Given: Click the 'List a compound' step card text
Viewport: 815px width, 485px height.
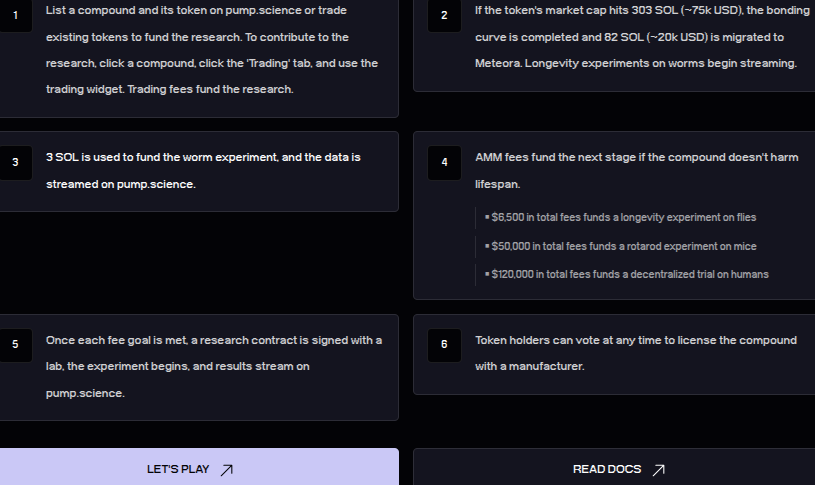Looking at the screenshot, I should tap(212, 50).
